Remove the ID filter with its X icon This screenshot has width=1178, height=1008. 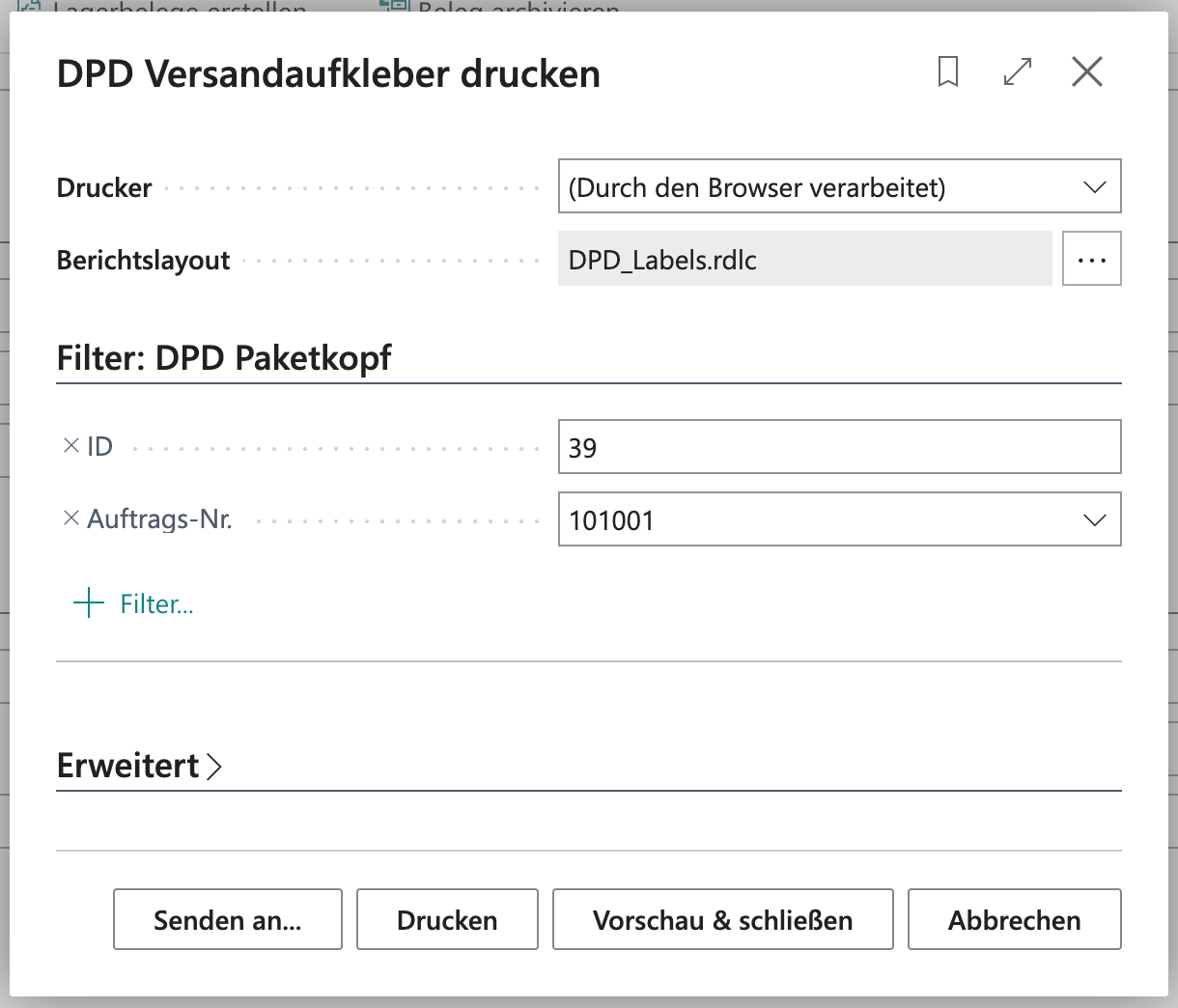coord(70,446)
